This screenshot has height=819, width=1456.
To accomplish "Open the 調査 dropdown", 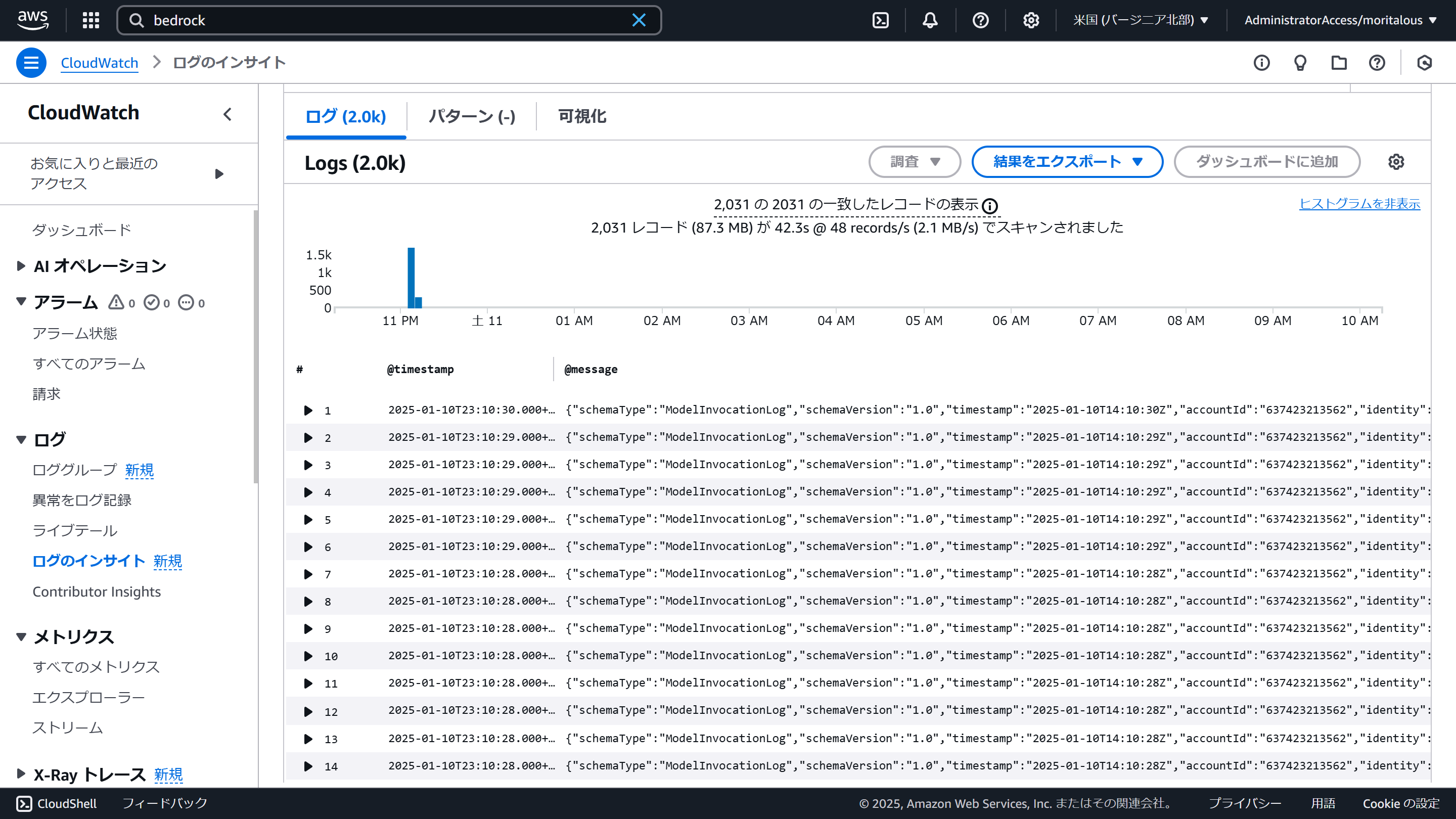I will coord(914,162).
